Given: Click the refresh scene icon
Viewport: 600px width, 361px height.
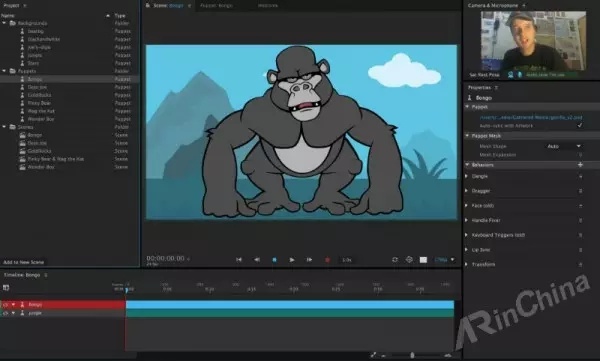Looking at the screenshot, I should (395, 260).
